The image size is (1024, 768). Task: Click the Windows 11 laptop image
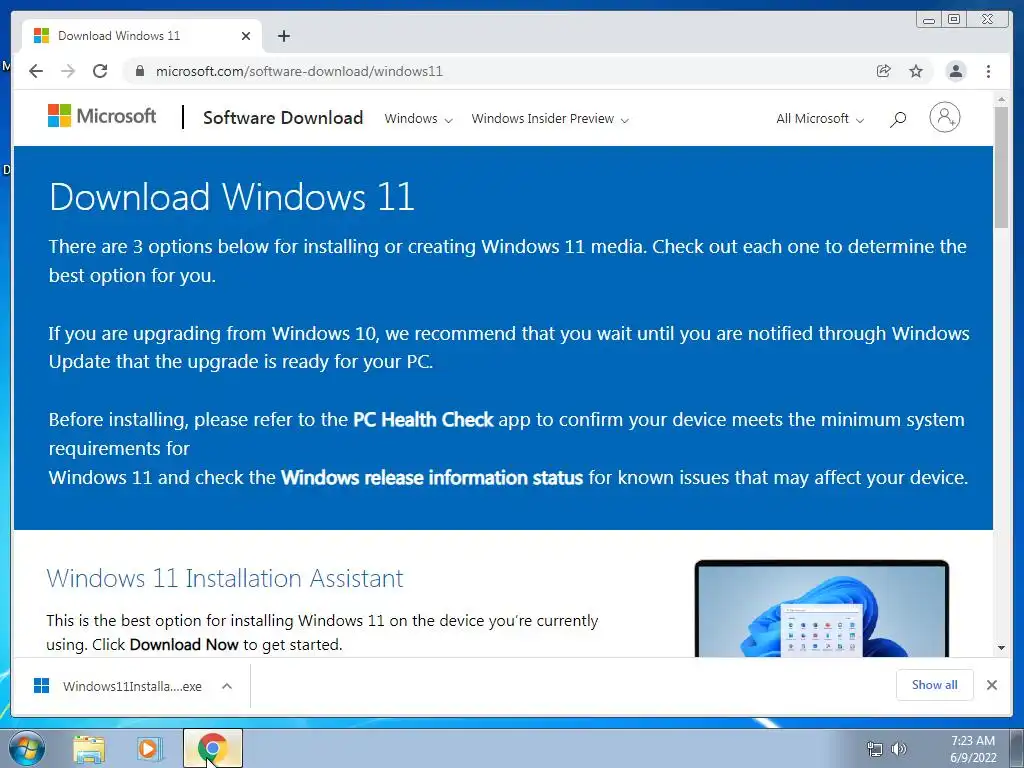822,608
